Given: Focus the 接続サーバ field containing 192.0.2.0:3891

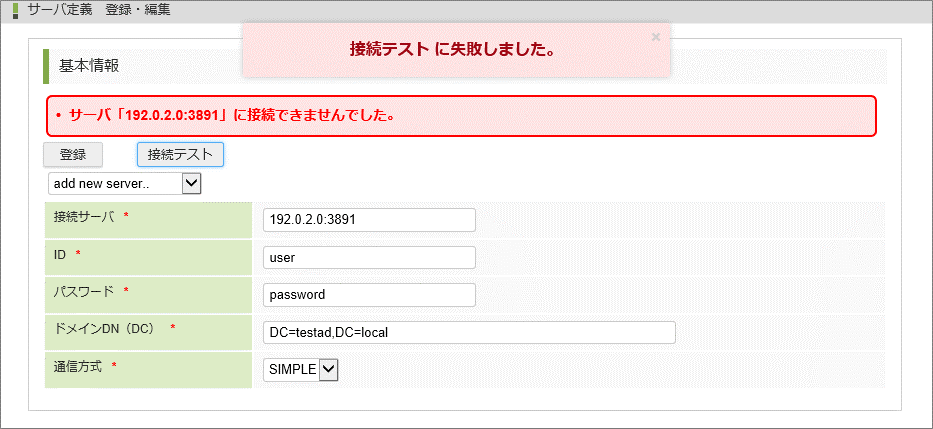Looking at the screenshot, I should pos(369,220).
